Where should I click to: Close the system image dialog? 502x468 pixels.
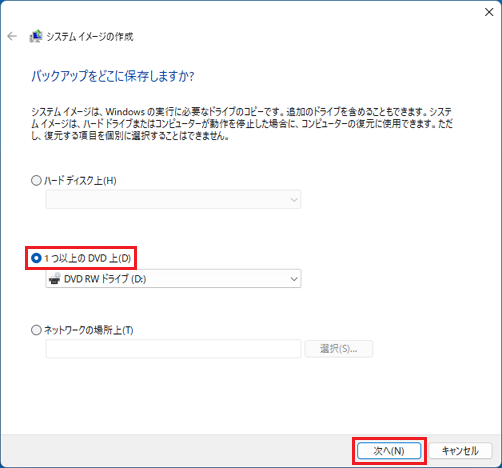[489, 12]
